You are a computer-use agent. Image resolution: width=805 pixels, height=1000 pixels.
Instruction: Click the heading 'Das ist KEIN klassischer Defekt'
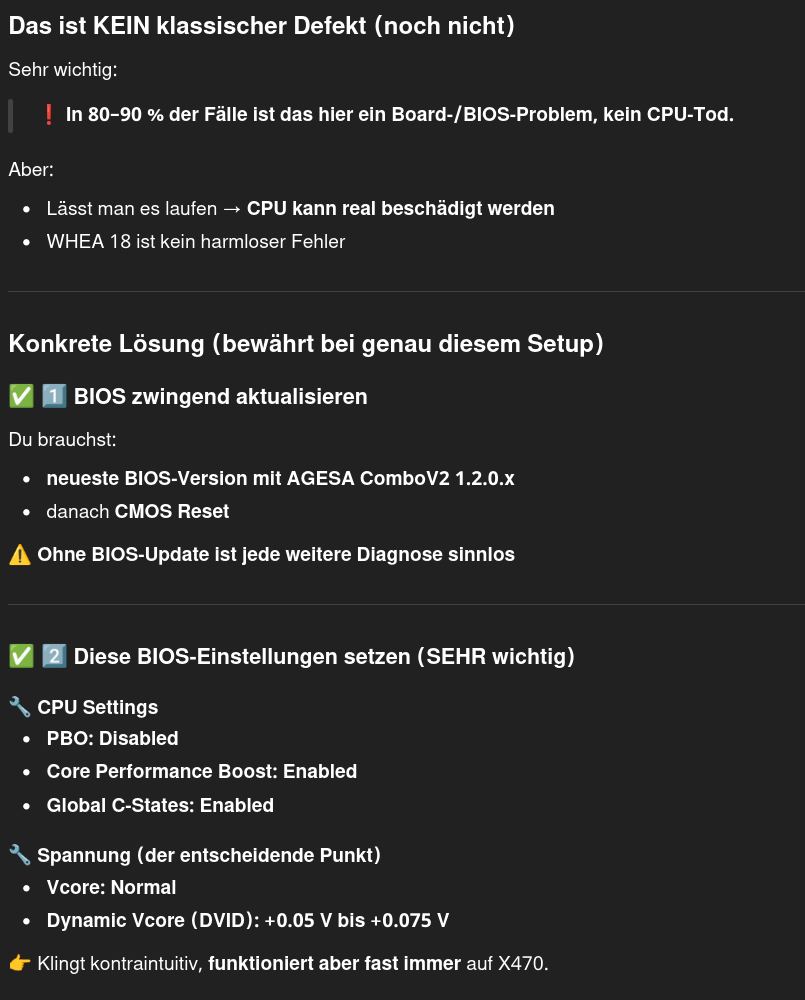261,26
